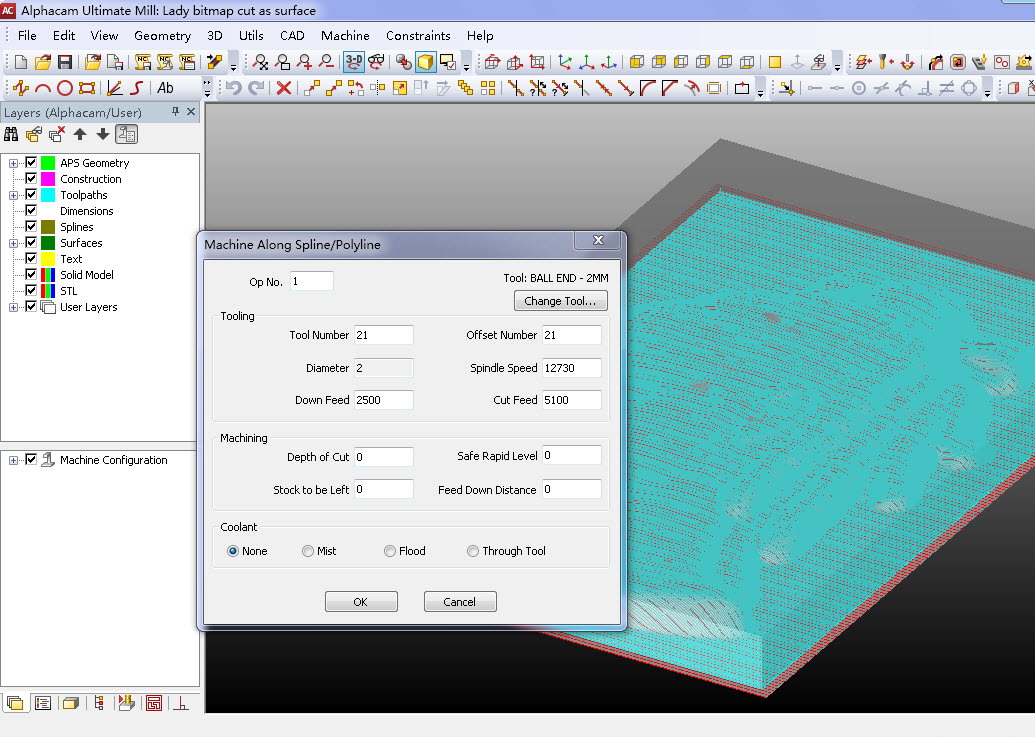Open geometry toolbar overflow chevron after Ab
The image size is (1035, 737).
pyautogui.click(x=207, y=88)
